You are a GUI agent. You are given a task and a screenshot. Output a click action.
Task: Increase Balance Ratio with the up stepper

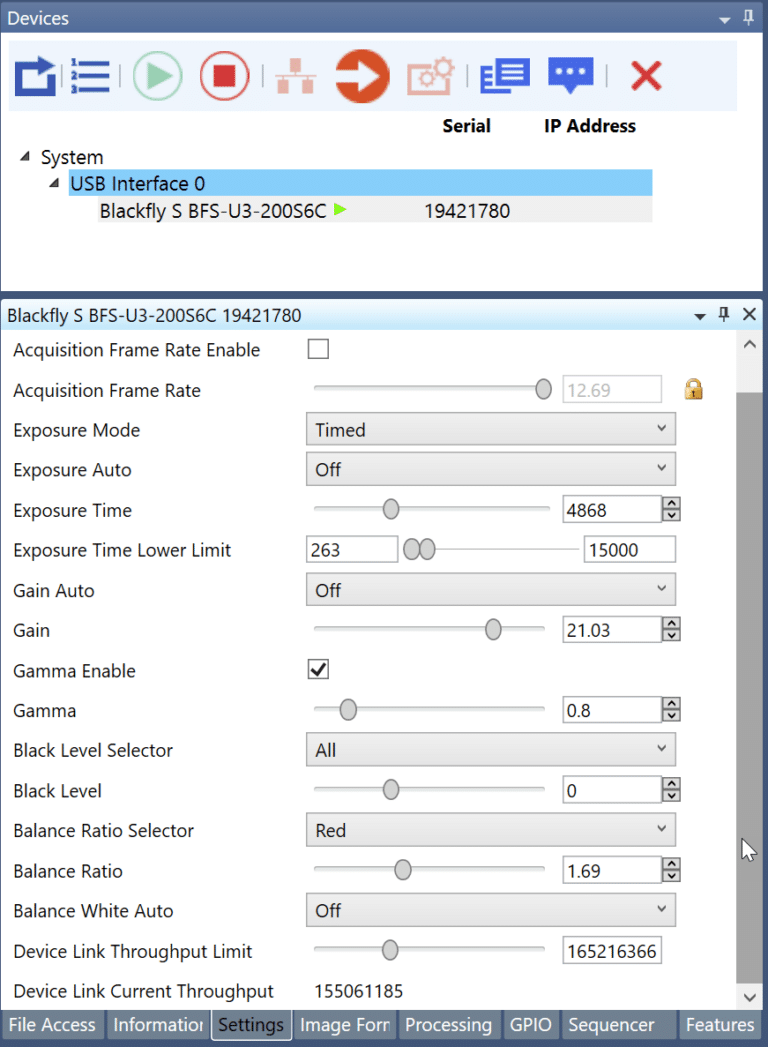click(x=671, y=863)
